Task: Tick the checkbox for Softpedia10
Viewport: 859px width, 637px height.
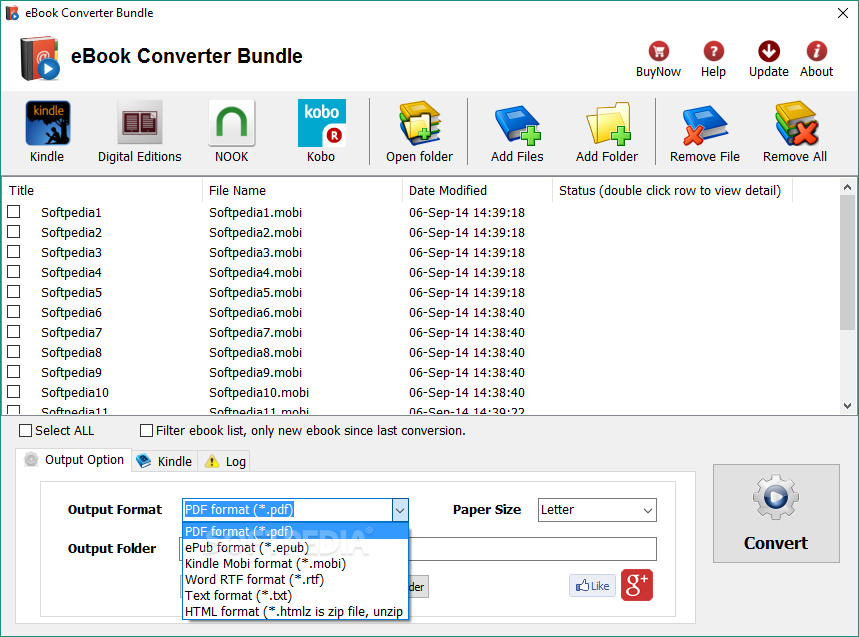Action: (x=14, y=392)
